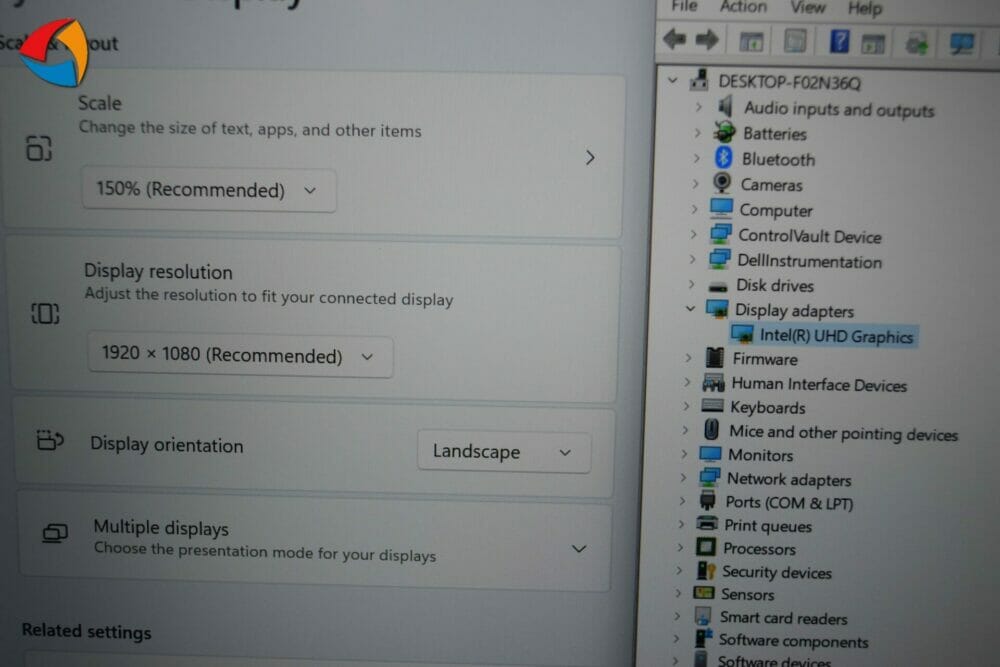Click the toolbar device icon with green arrow
Image resolution: width=1000 pixels, height=667 pixels.
click(x=916, y=44)
